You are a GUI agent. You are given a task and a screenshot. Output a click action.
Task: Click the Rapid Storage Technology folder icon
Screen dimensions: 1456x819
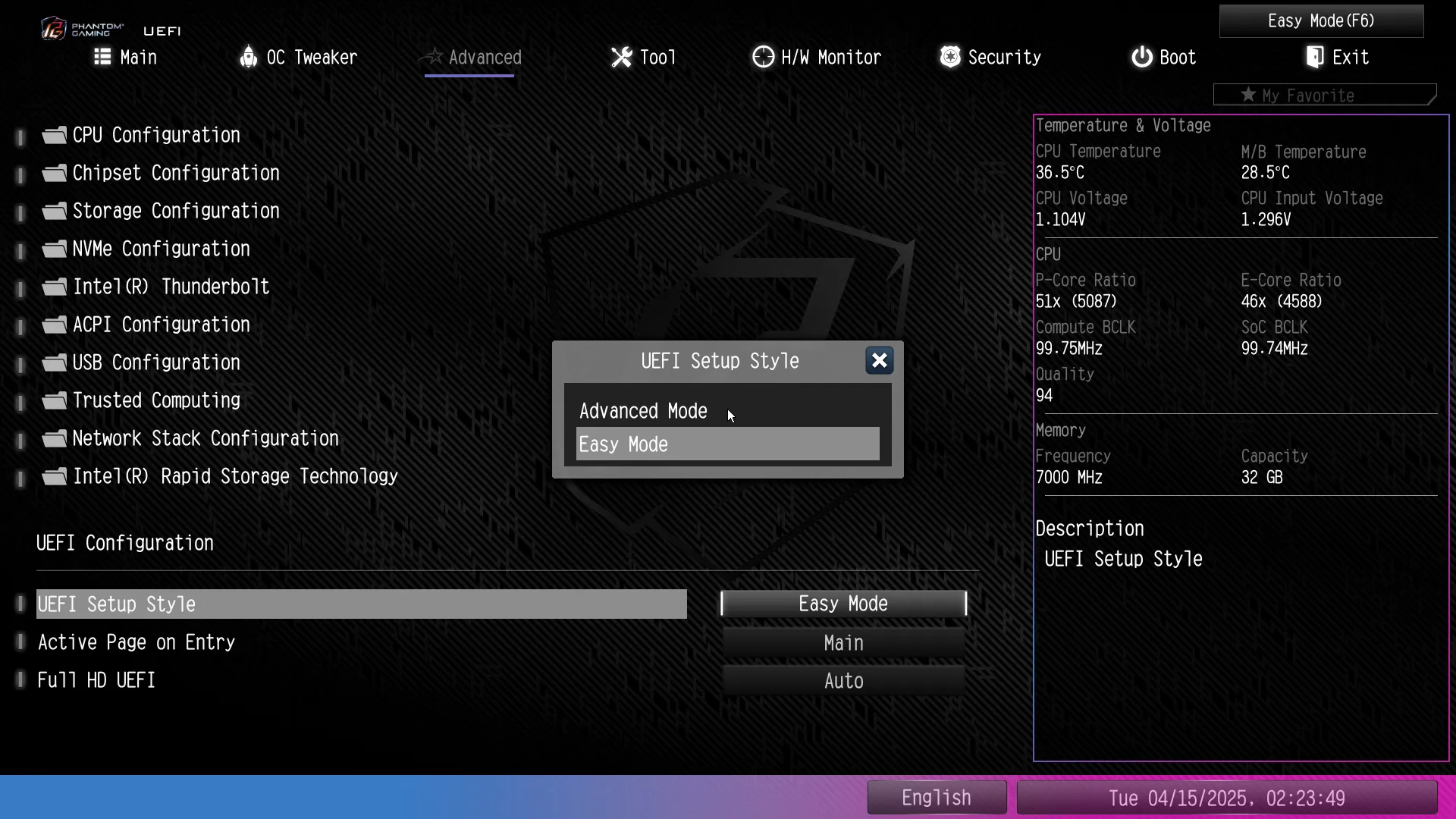[x=54, y=476]
